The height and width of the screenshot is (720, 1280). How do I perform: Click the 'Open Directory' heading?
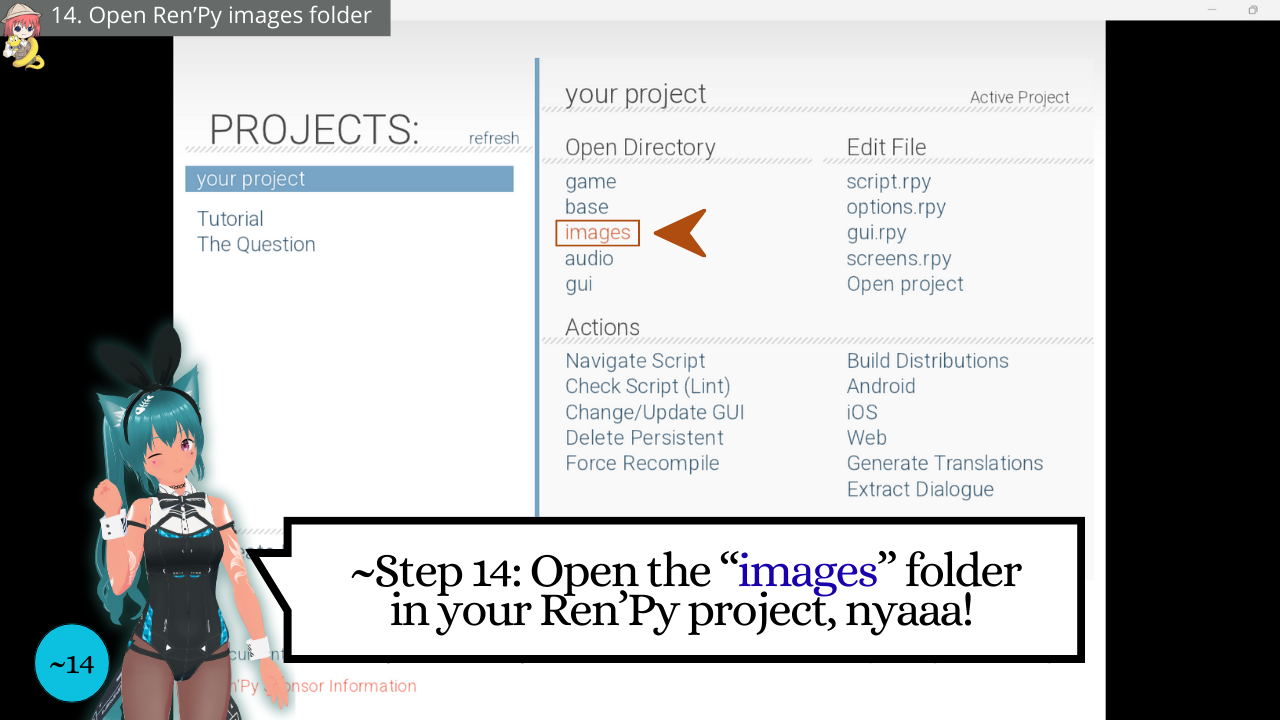[640, 147]
